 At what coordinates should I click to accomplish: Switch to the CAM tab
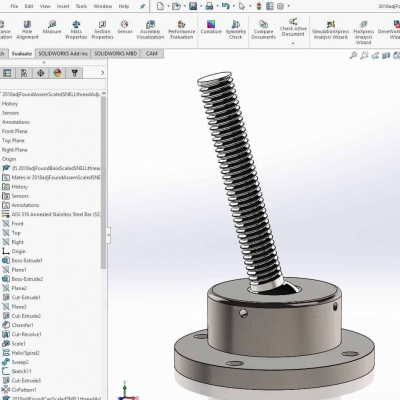152,53
